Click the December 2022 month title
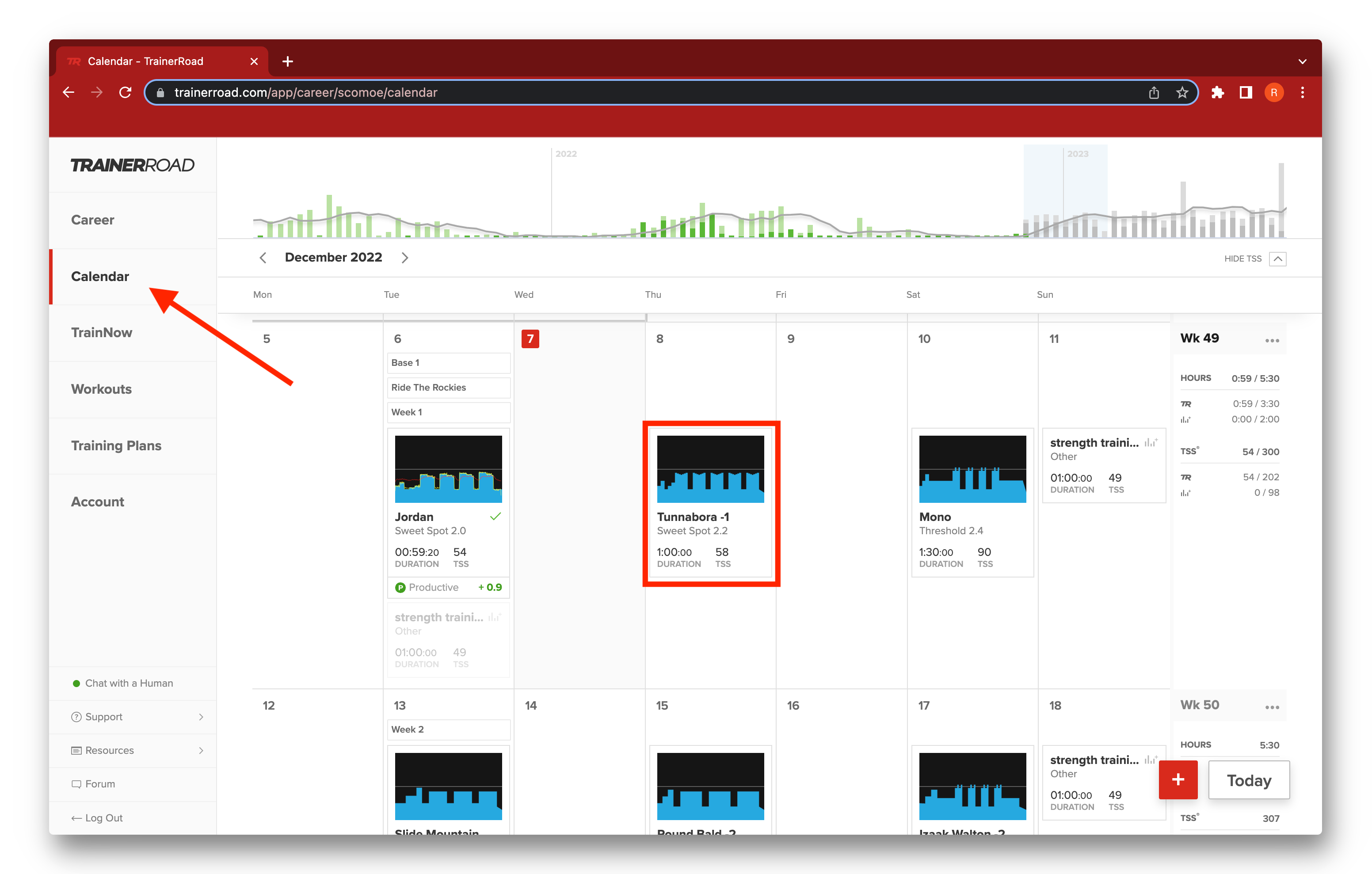The width and height of the screenshot is (1372, 874). [333, 258]
